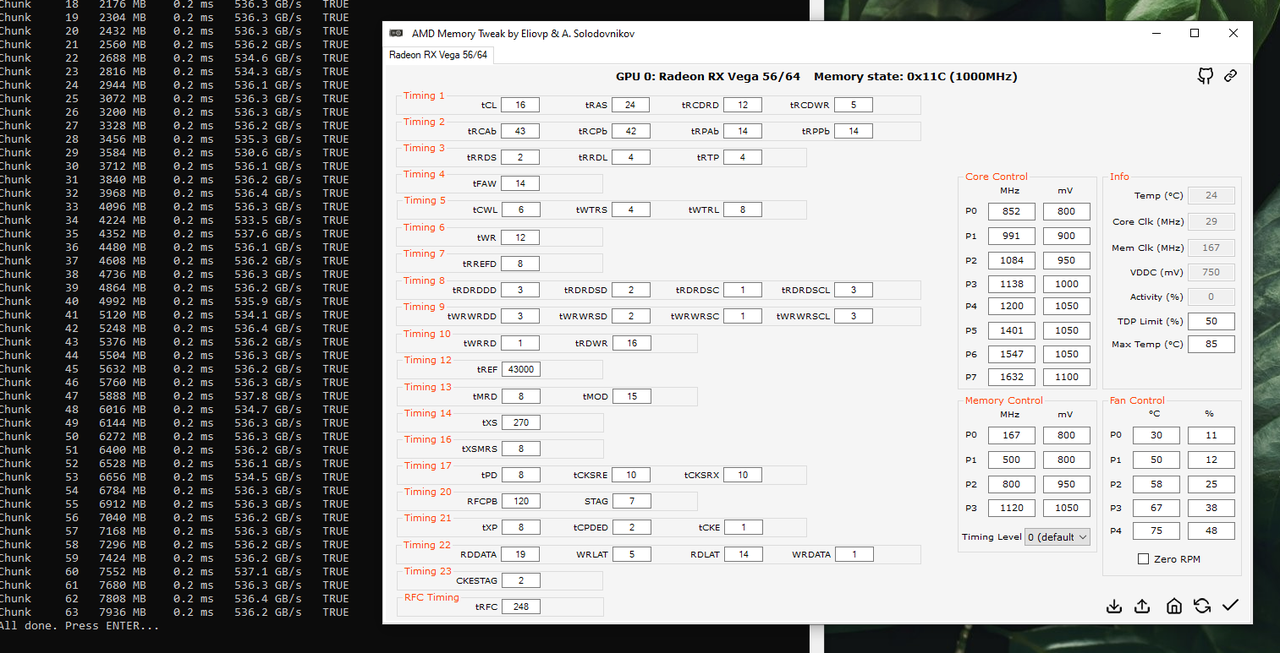This screenshot has width=1280, height=653.
Task: Click the tRPPb value box
Action: point(853,131)
